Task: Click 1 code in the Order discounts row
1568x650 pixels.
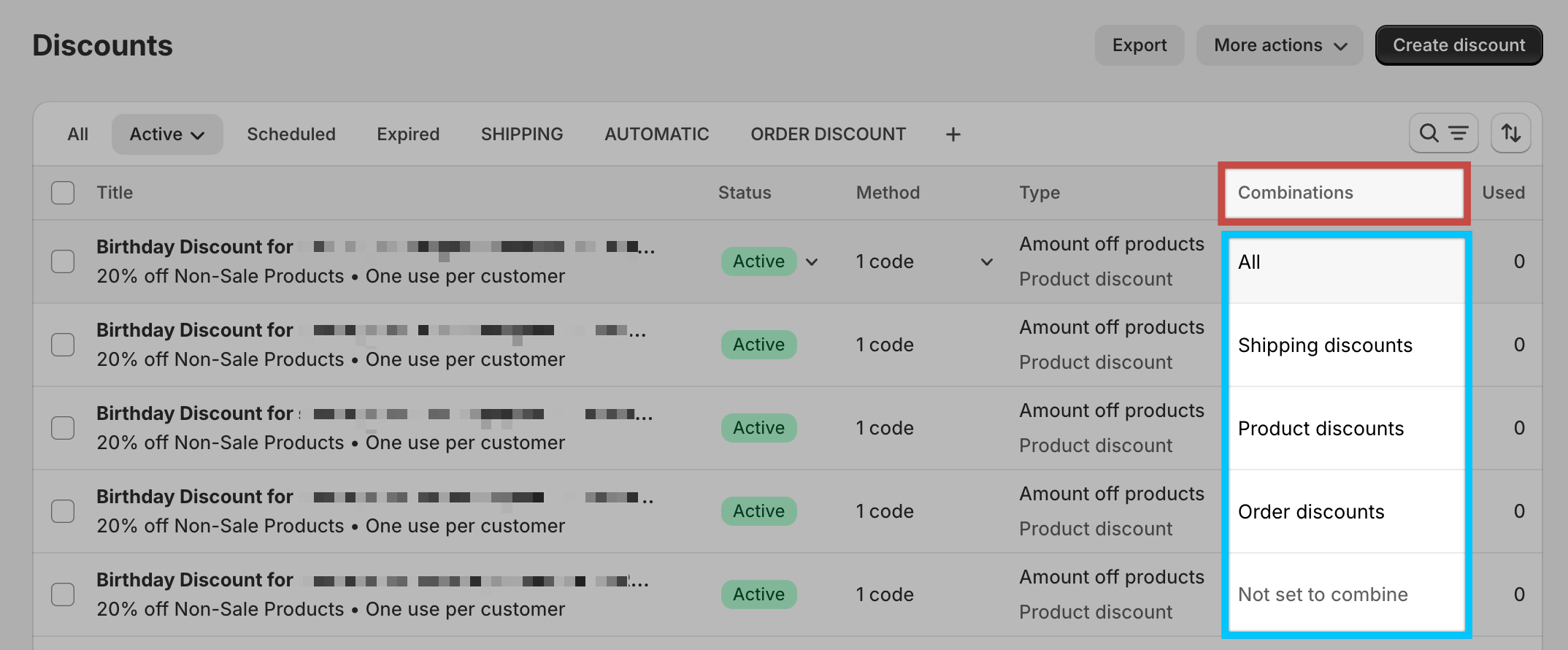Action: 885,511
